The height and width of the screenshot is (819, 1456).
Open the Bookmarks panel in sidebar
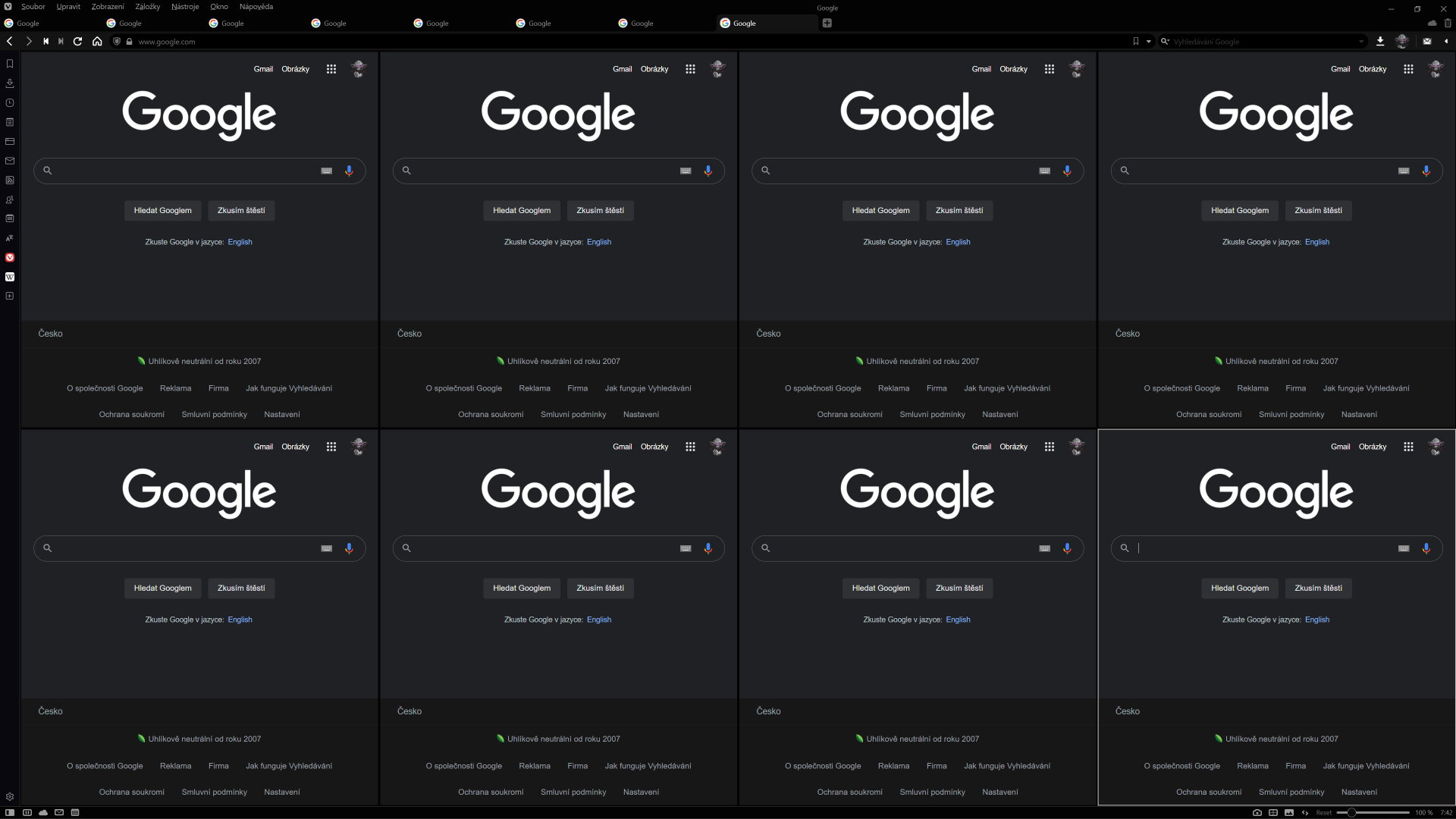click(x=10, y=64)
